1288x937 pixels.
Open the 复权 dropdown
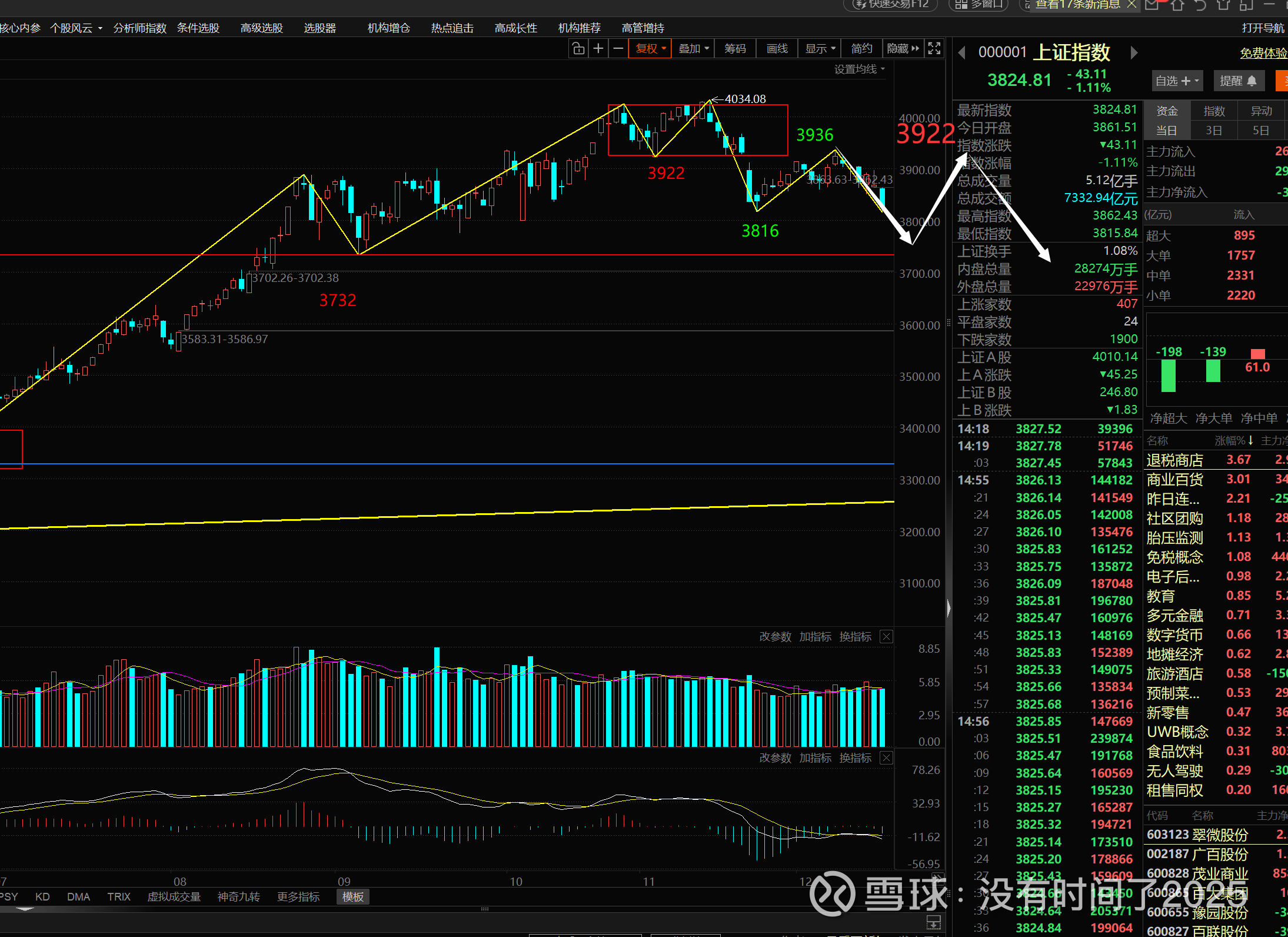coord(650,49)
